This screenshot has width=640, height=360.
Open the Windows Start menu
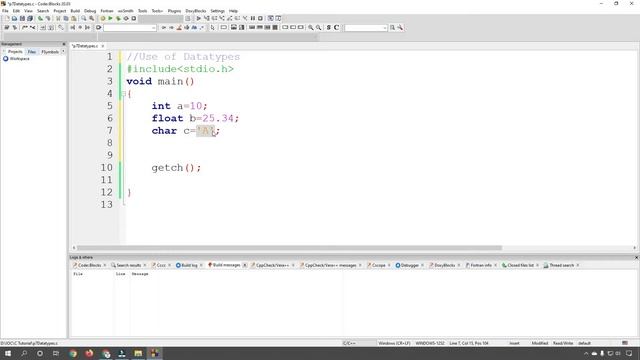pos(8,353)
